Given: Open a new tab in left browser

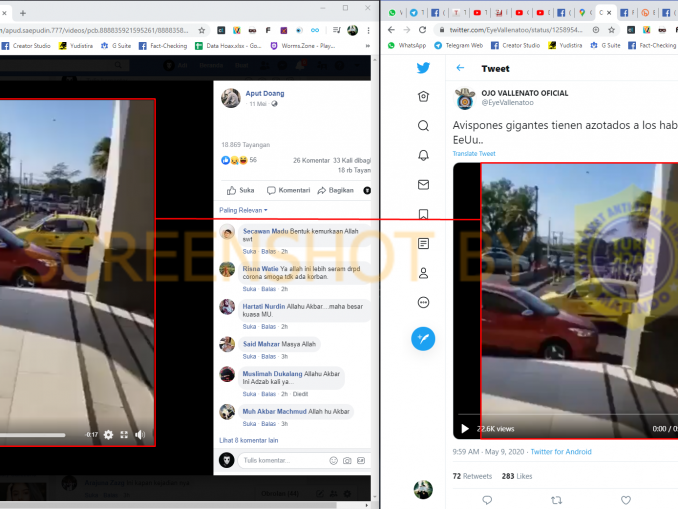Looking at the screenshot, I should click(x=23, y=13).
